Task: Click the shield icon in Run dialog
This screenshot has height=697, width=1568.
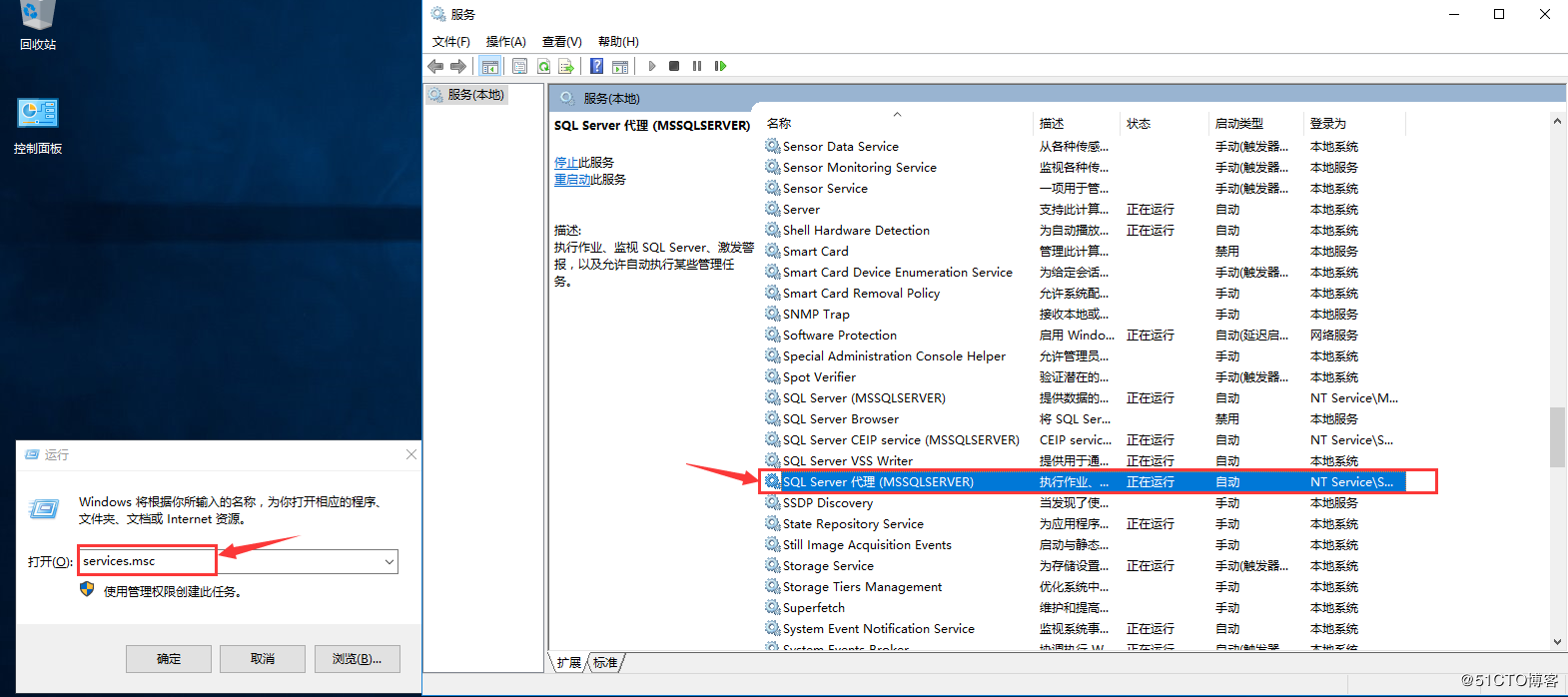Action: (87, 590)
